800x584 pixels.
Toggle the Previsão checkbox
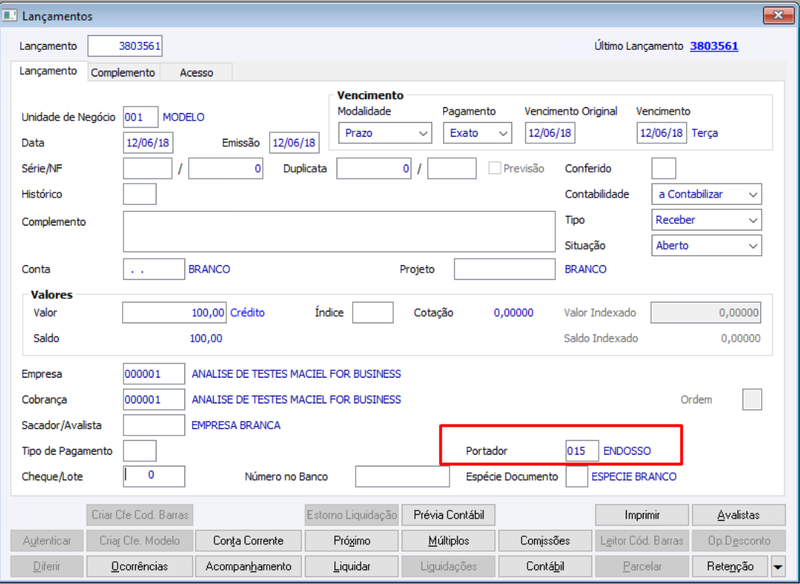494,168
